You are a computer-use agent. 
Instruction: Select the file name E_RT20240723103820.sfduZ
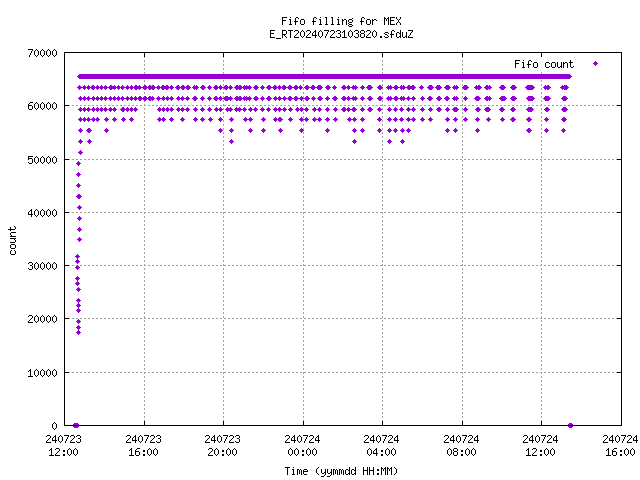(341, 34)
